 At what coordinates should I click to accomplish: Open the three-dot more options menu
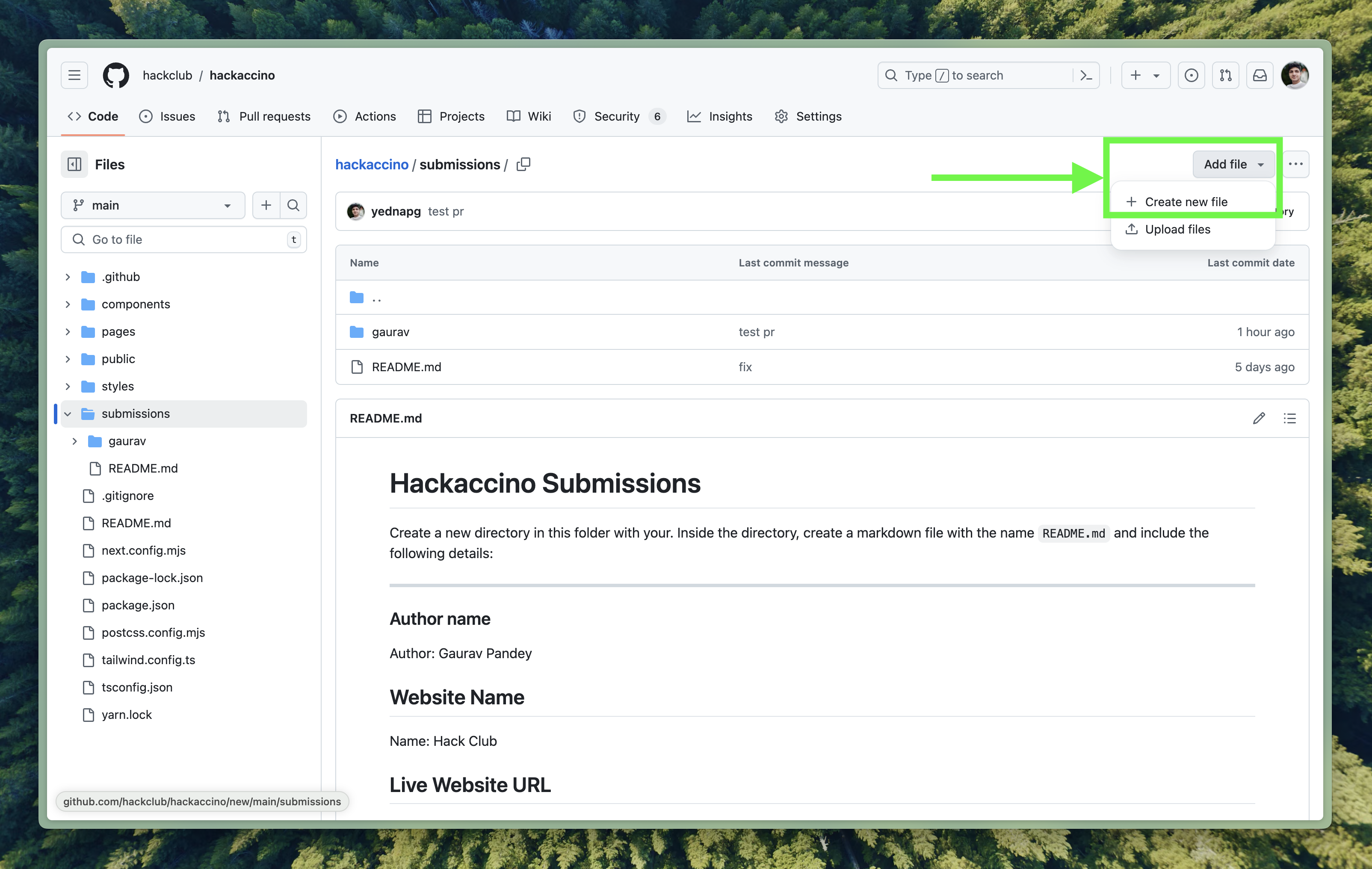[x=1295, y=164]
